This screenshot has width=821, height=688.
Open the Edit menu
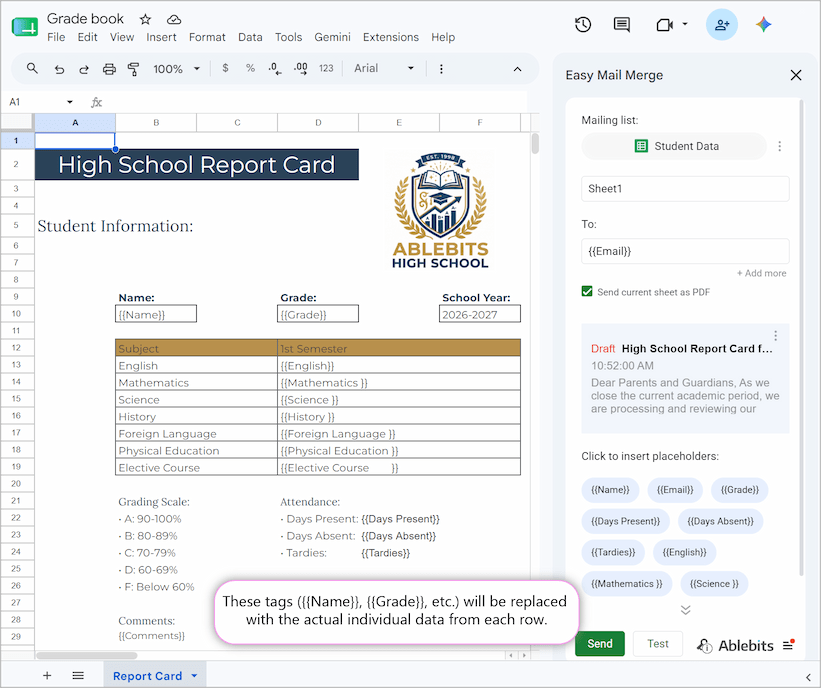click(87, 37)
